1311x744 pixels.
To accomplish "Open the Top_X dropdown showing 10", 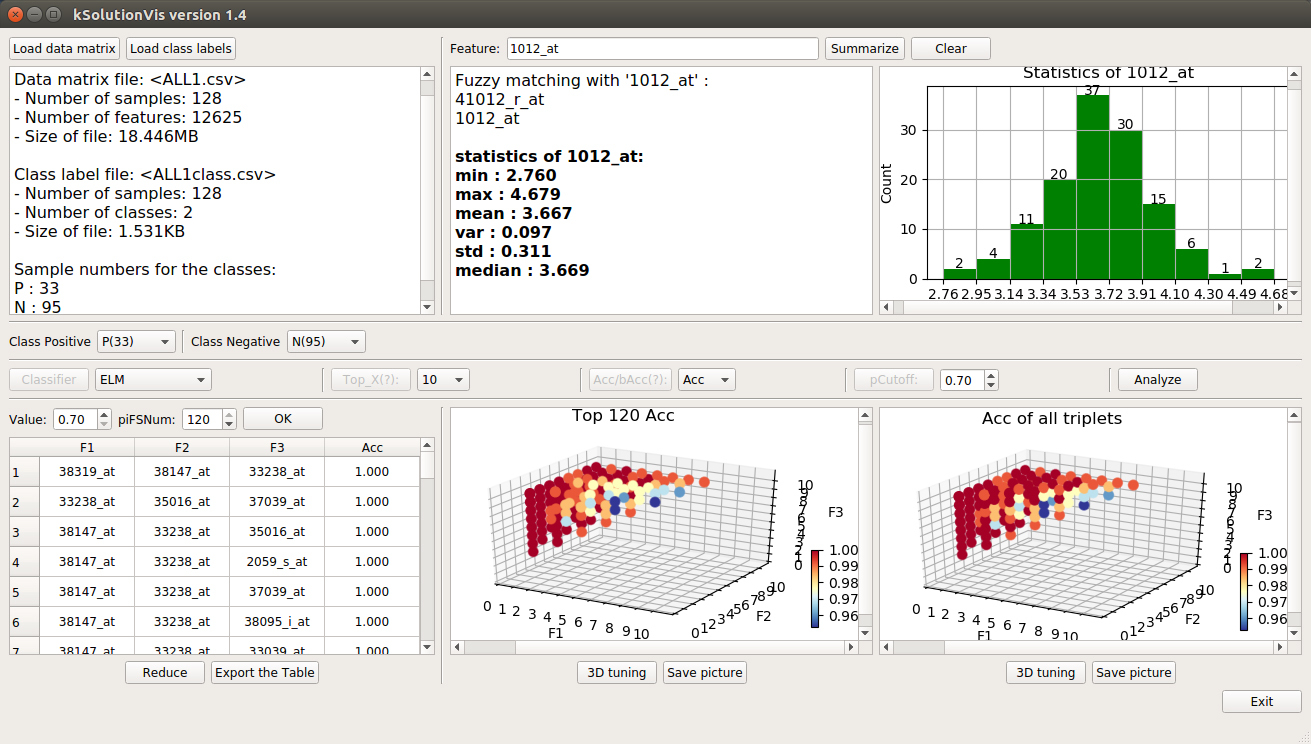I will [443, 380].
